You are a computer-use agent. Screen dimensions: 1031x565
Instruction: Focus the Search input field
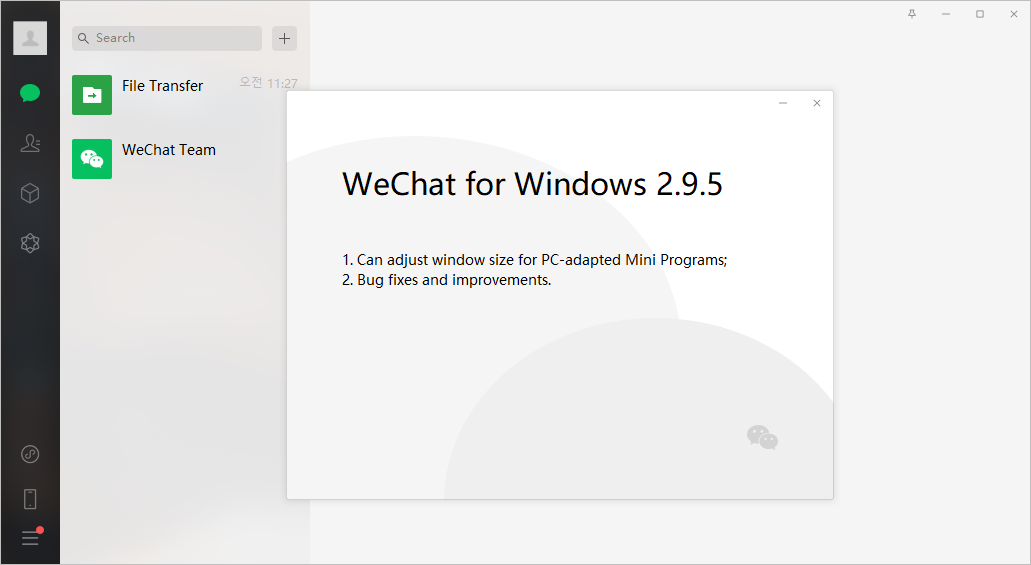click(x=167, y=38)
